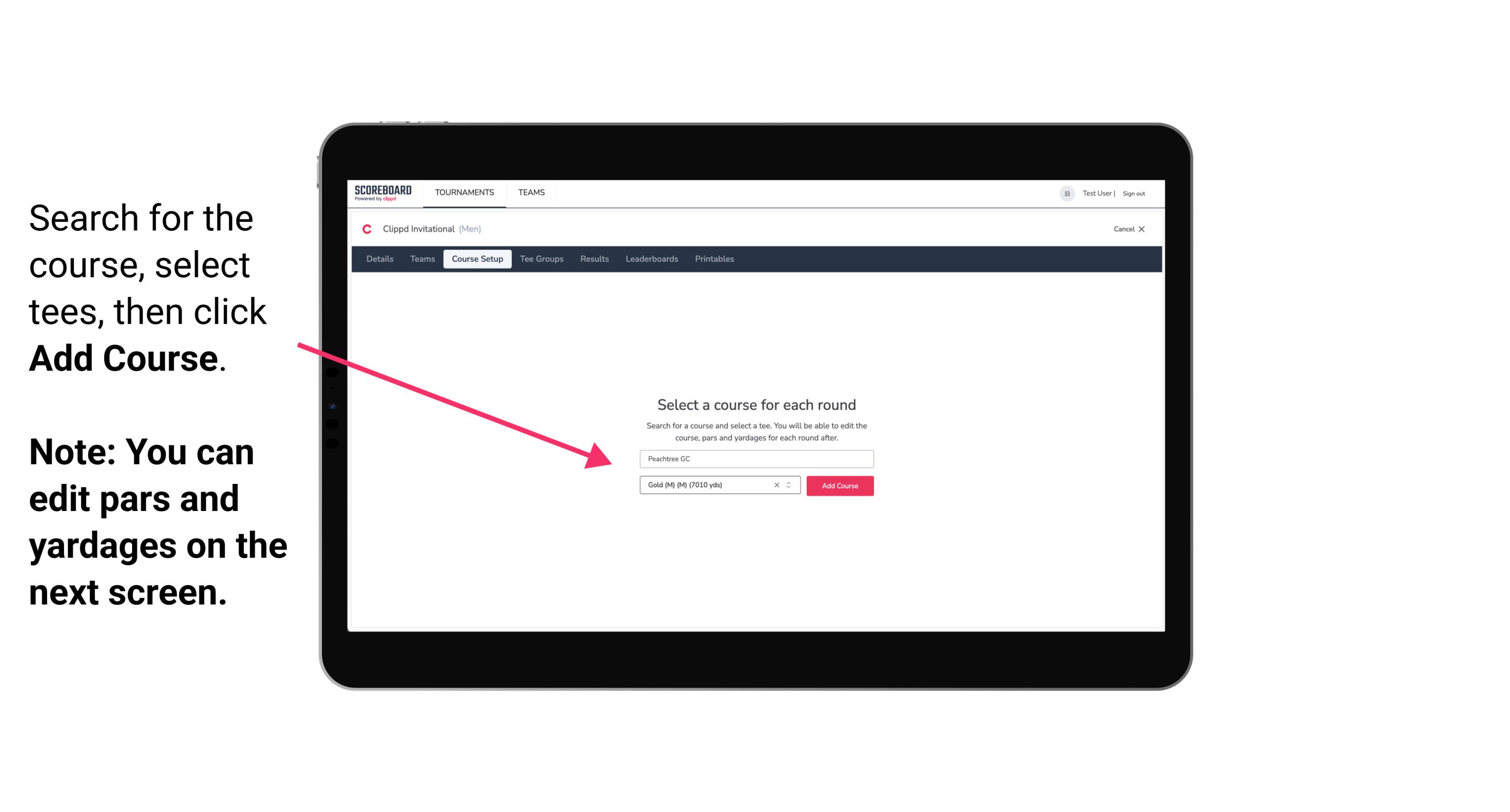
Task: Navigate to the Leaderboards tab
Action: point(652,258)
